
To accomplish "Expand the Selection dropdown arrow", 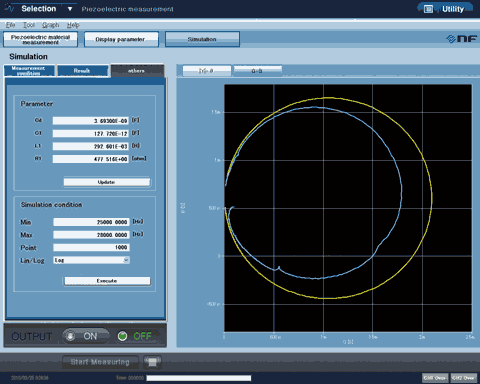I will [70, 9].
